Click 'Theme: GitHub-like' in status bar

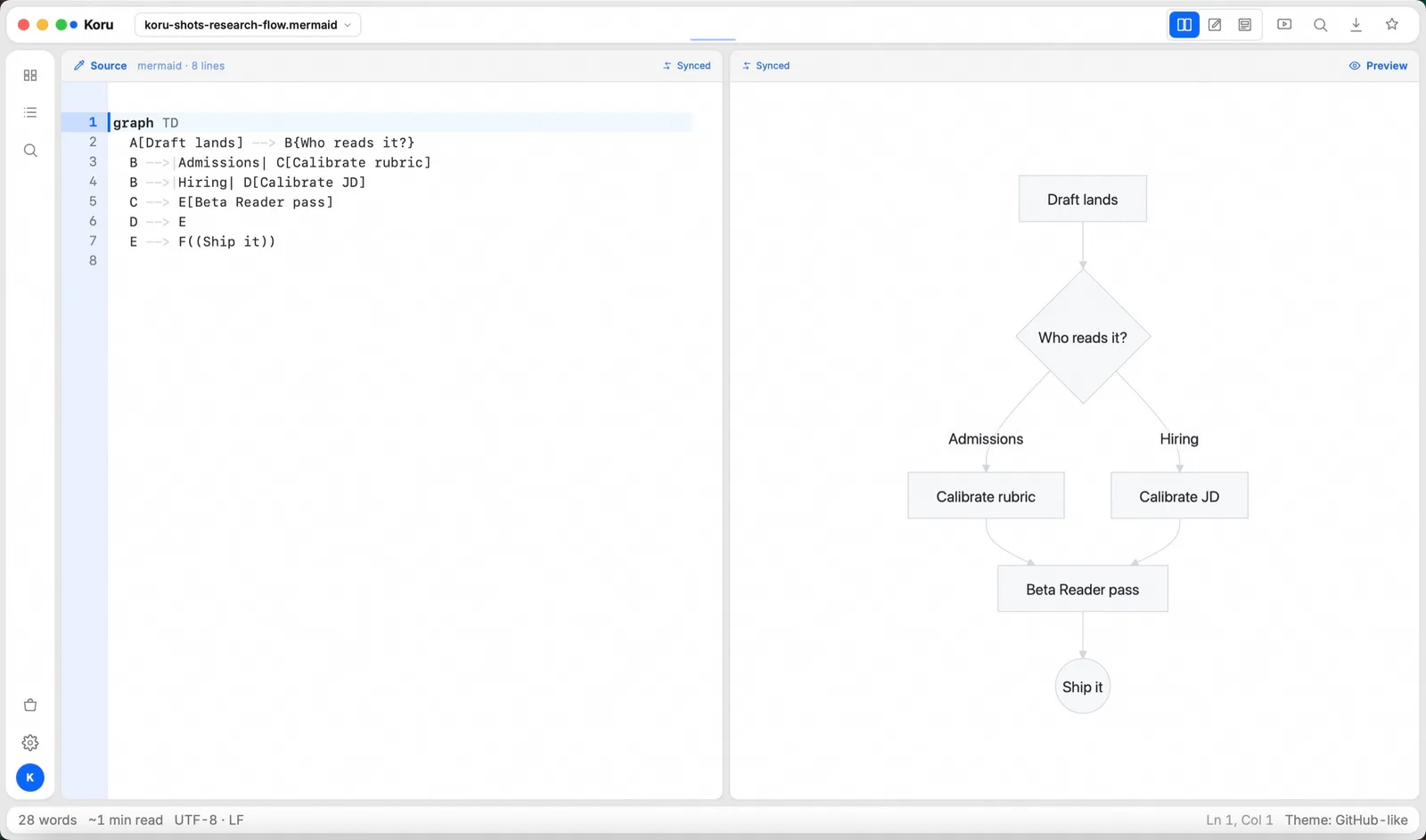point(1347,820)
